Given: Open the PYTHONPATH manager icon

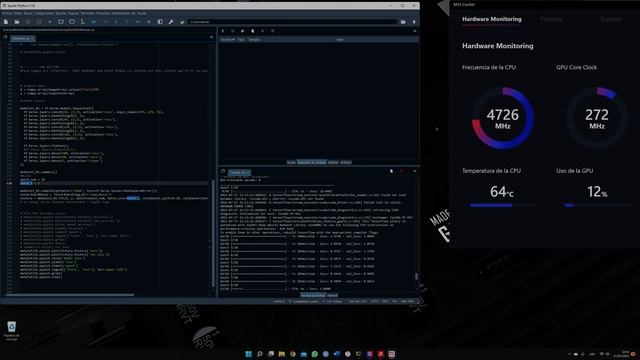Looking at the screenshot, I should (182, 22).
